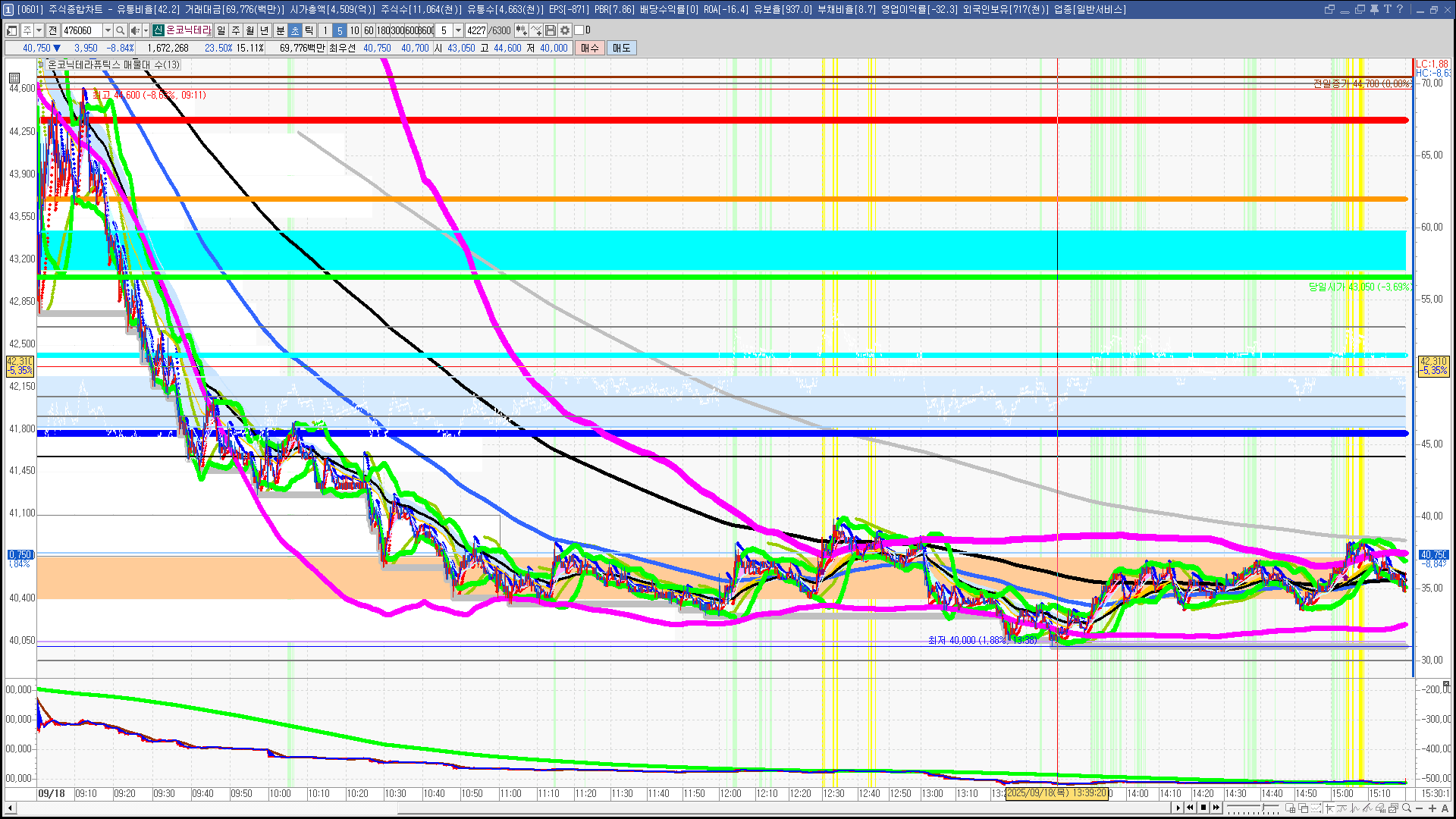Select the 일 (daily) period toggle
This screenshot has height=819, width=1456.
[221, 30]
